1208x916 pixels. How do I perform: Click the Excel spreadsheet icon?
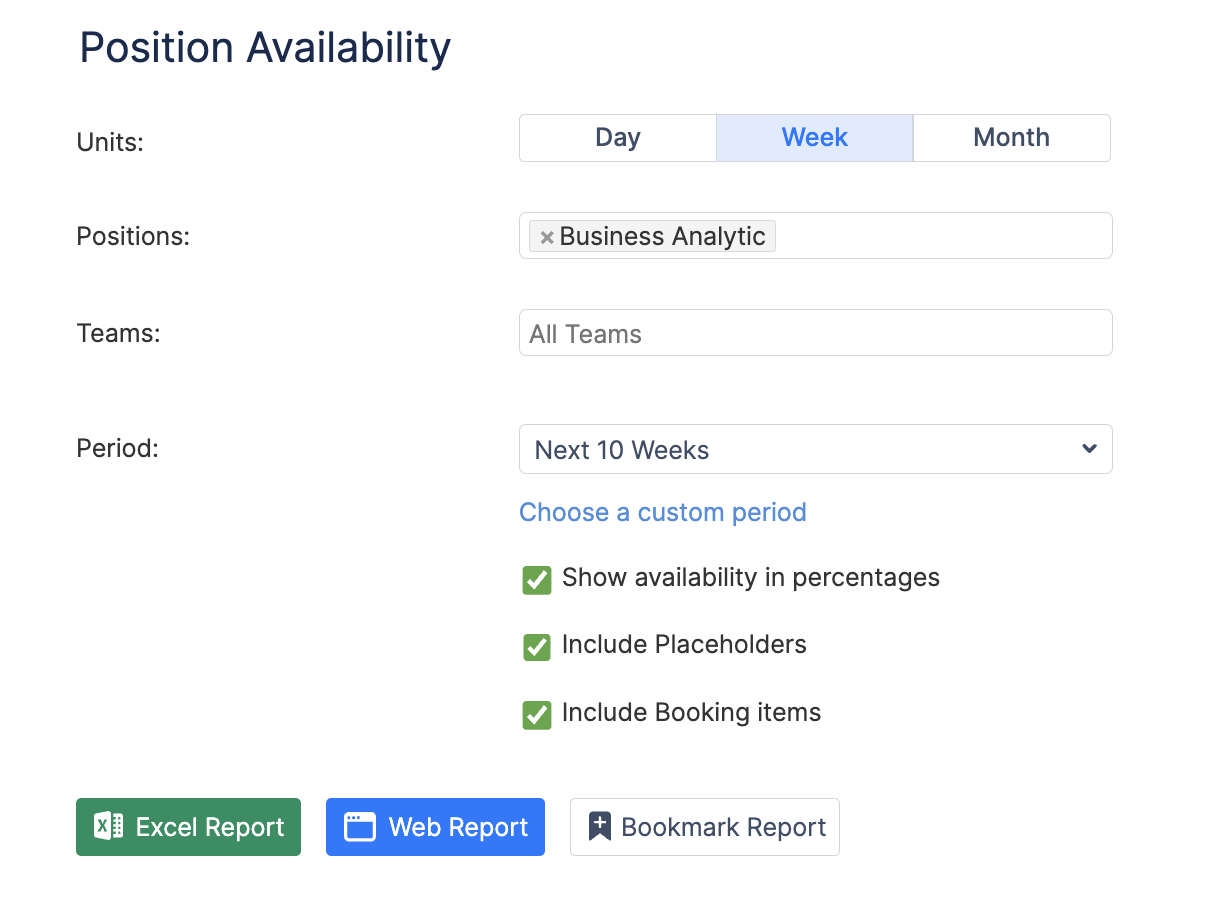108,826
